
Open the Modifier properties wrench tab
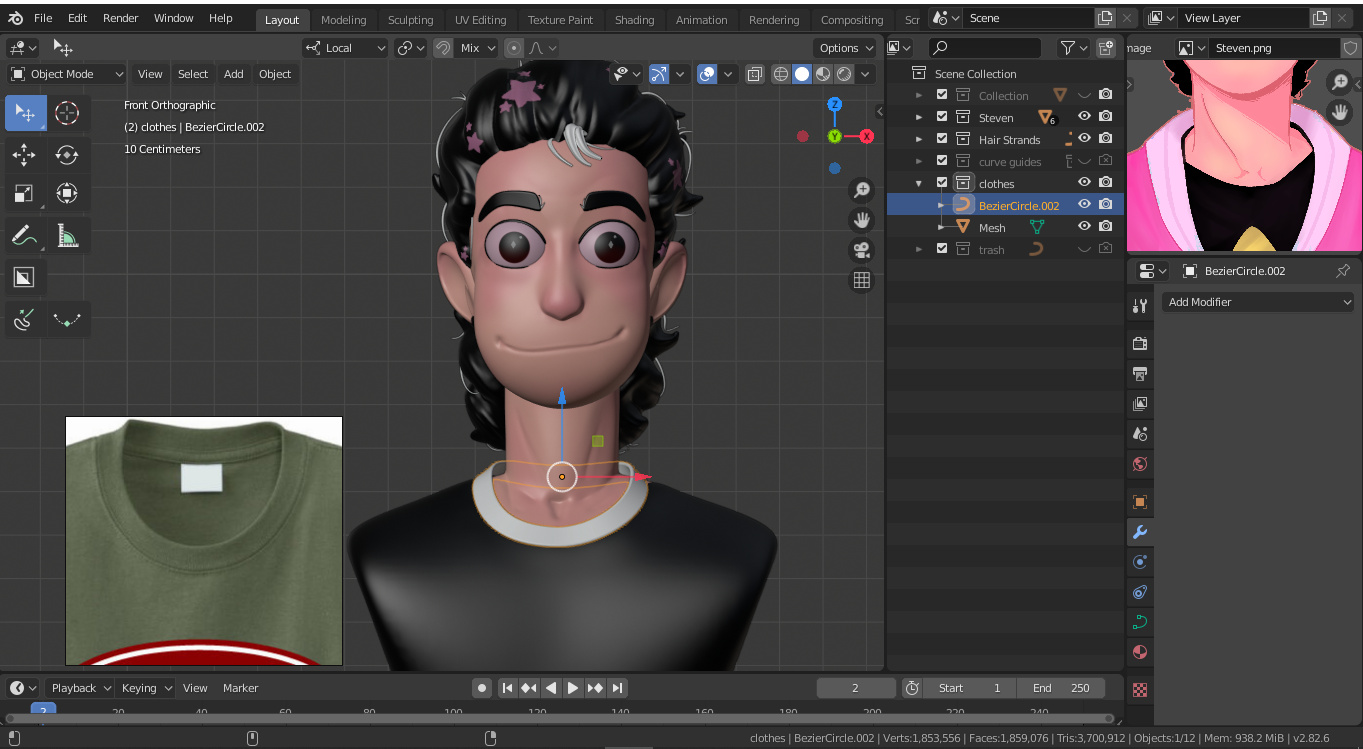click(x=1140, y=532)
